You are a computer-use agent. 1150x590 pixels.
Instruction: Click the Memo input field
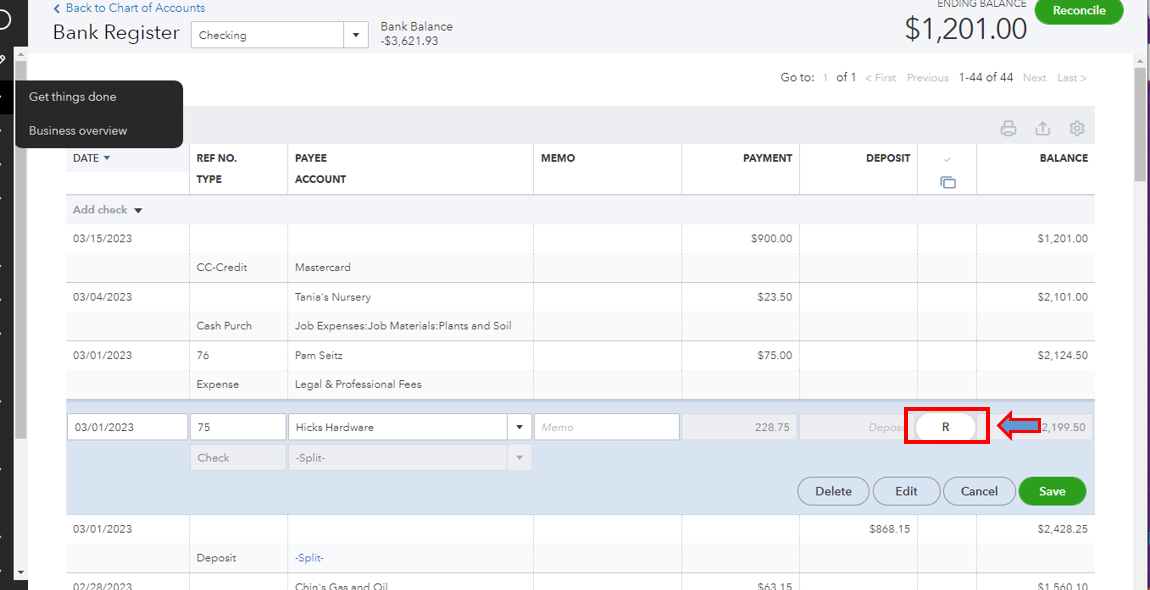tap(606, 427)
